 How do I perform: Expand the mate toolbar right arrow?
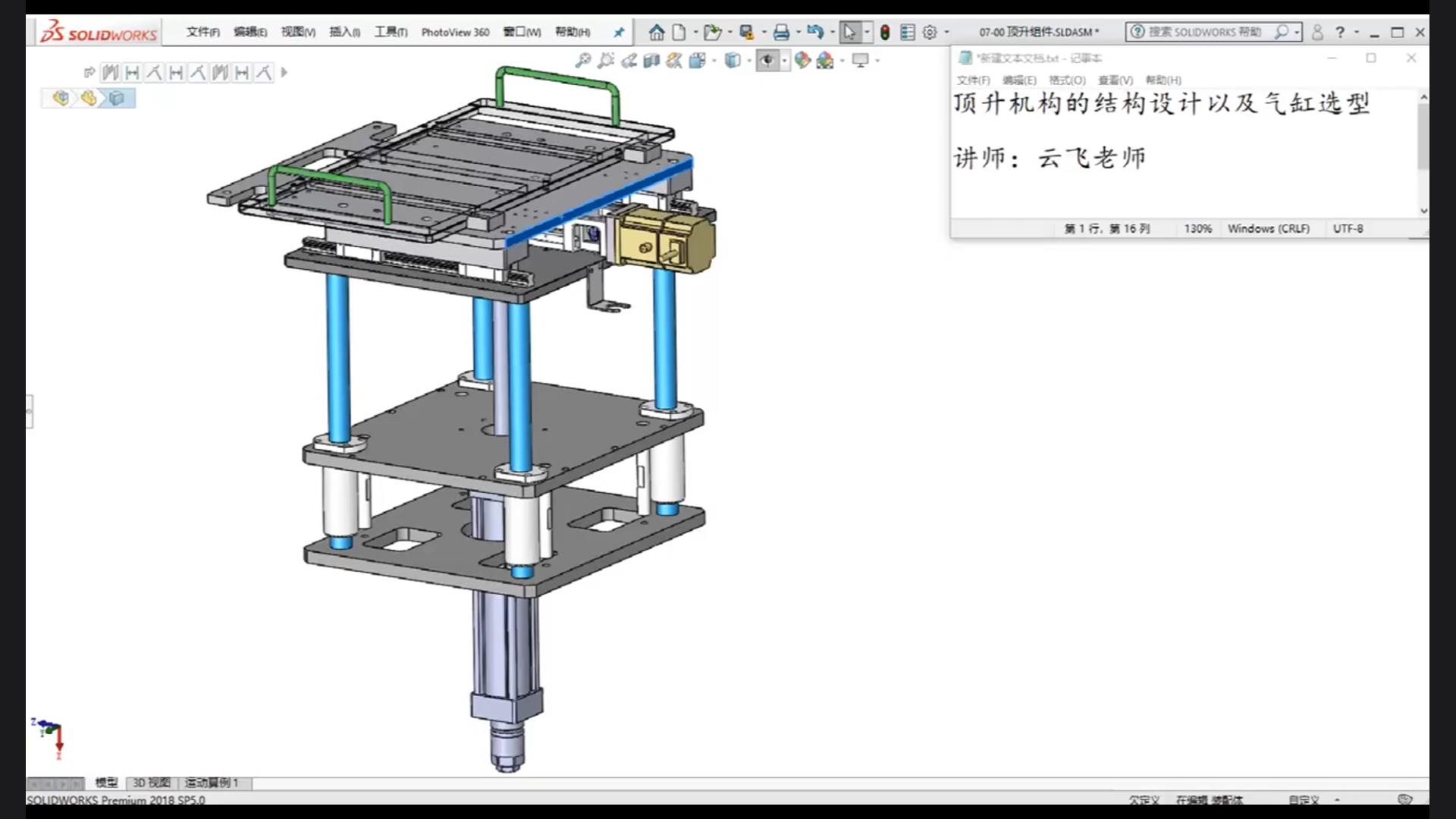coord(284,72)
